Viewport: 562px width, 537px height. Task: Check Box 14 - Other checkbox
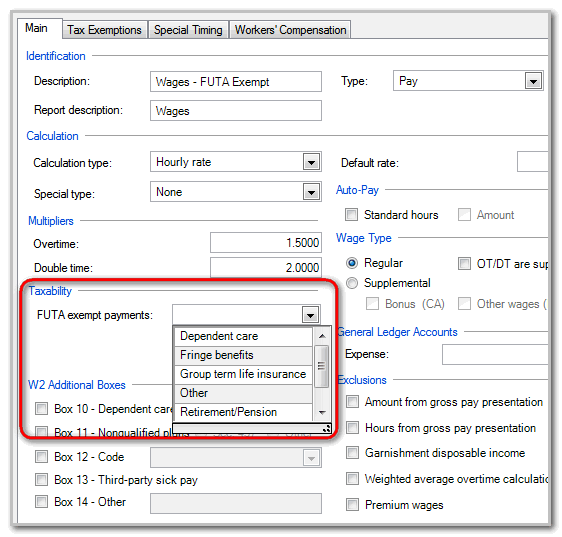(x=41, y=502)
